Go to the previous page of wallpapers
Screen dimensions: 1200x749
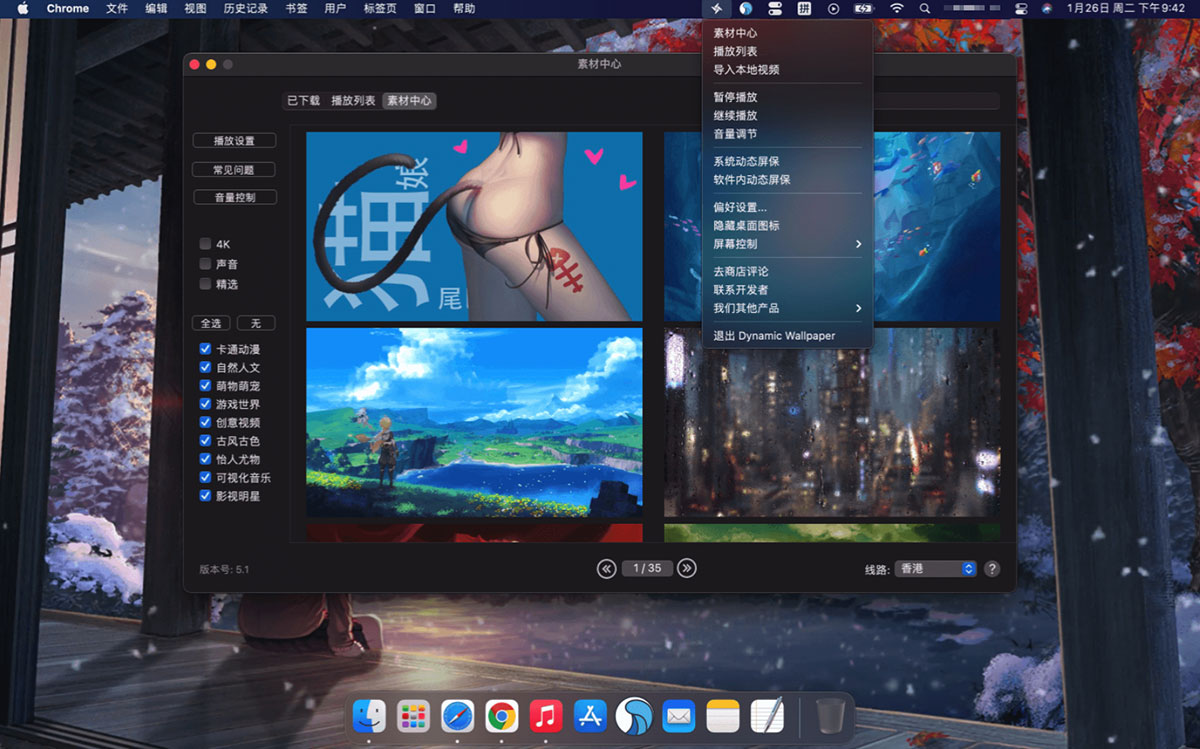pyautogui.click(x=606, y=568)
